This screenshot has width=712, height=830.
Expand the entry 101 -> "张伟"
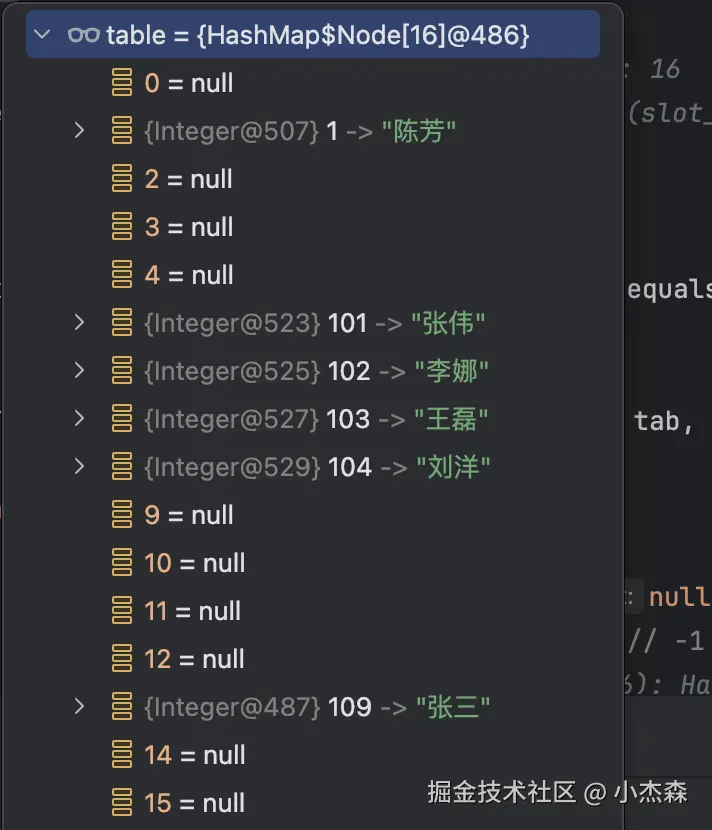79,322
